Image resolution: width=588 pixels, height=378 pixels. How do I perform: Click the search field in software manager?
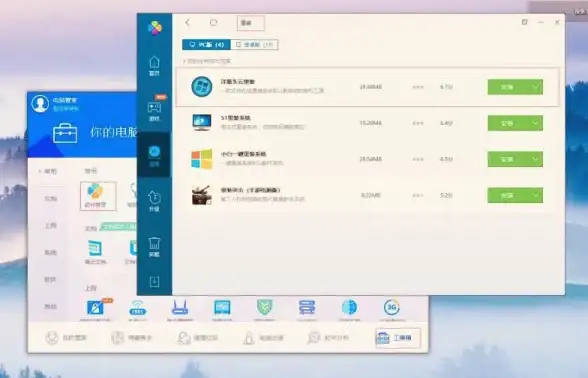[250, 23]
